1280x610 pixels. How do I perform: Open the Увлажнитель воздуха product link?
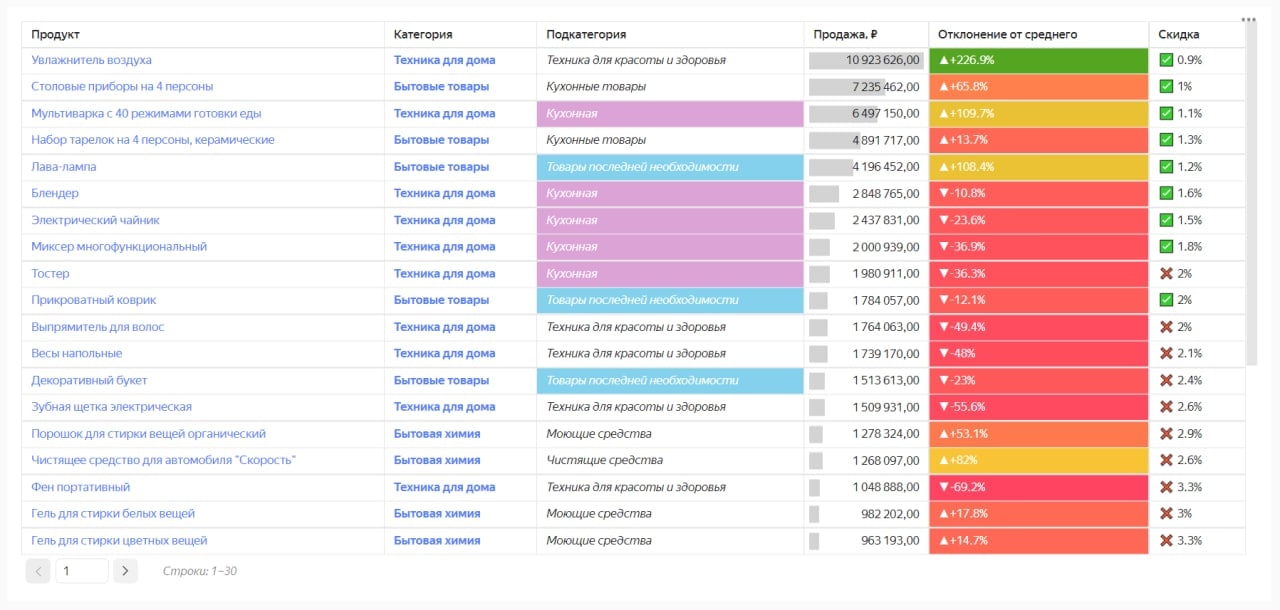click(92, 60)
